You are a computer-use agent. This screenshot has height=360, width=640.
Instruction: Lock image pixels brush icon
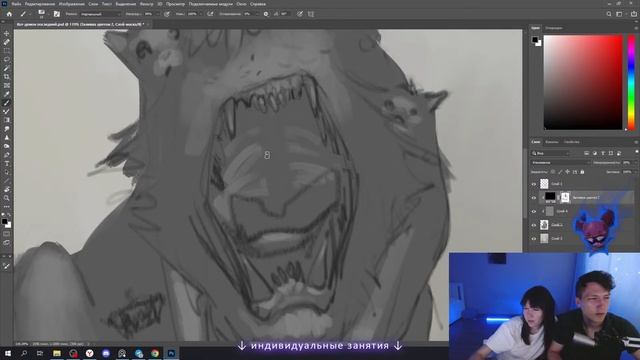[560, 172]
